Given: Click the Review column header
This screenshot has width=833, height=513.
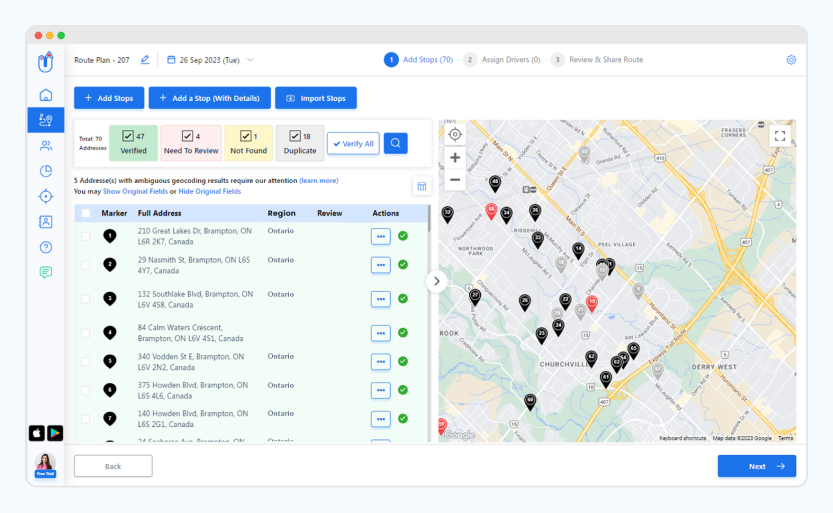Looking at the screenshot, I should (x=329, y=213).
